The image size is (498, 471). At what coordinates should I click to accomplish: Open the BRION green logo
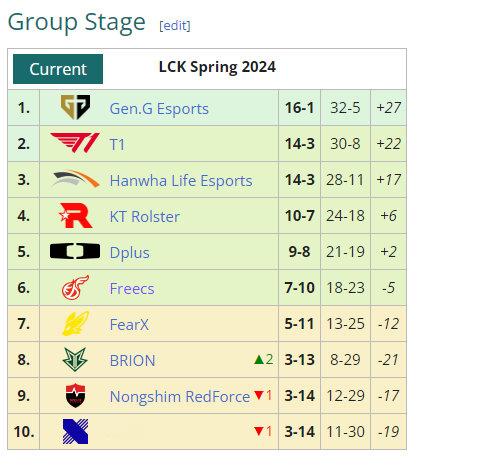point(75,359)
